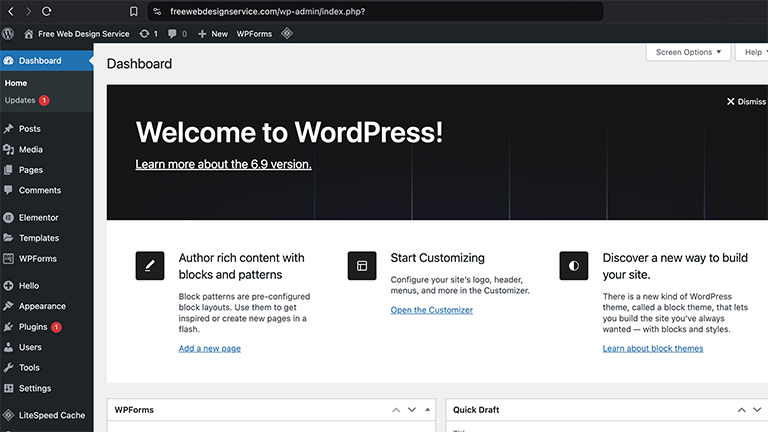The image size is (768, 432).
Task: Go forward using the browser forward arrow
Action: pyautogui.click(x=28, y=11)
